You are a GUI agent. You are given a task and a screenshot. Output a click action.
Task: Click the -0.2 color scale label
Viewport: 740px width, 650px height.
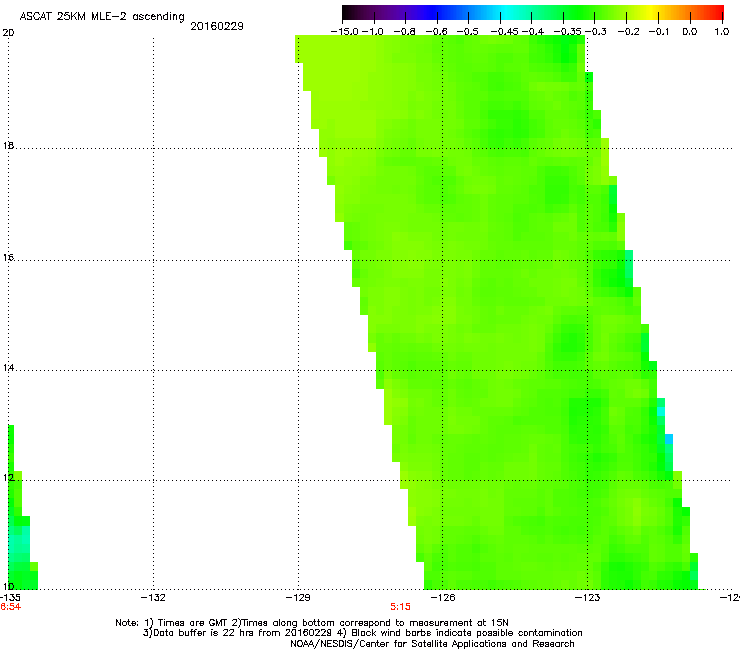click(x=628, y=32)
